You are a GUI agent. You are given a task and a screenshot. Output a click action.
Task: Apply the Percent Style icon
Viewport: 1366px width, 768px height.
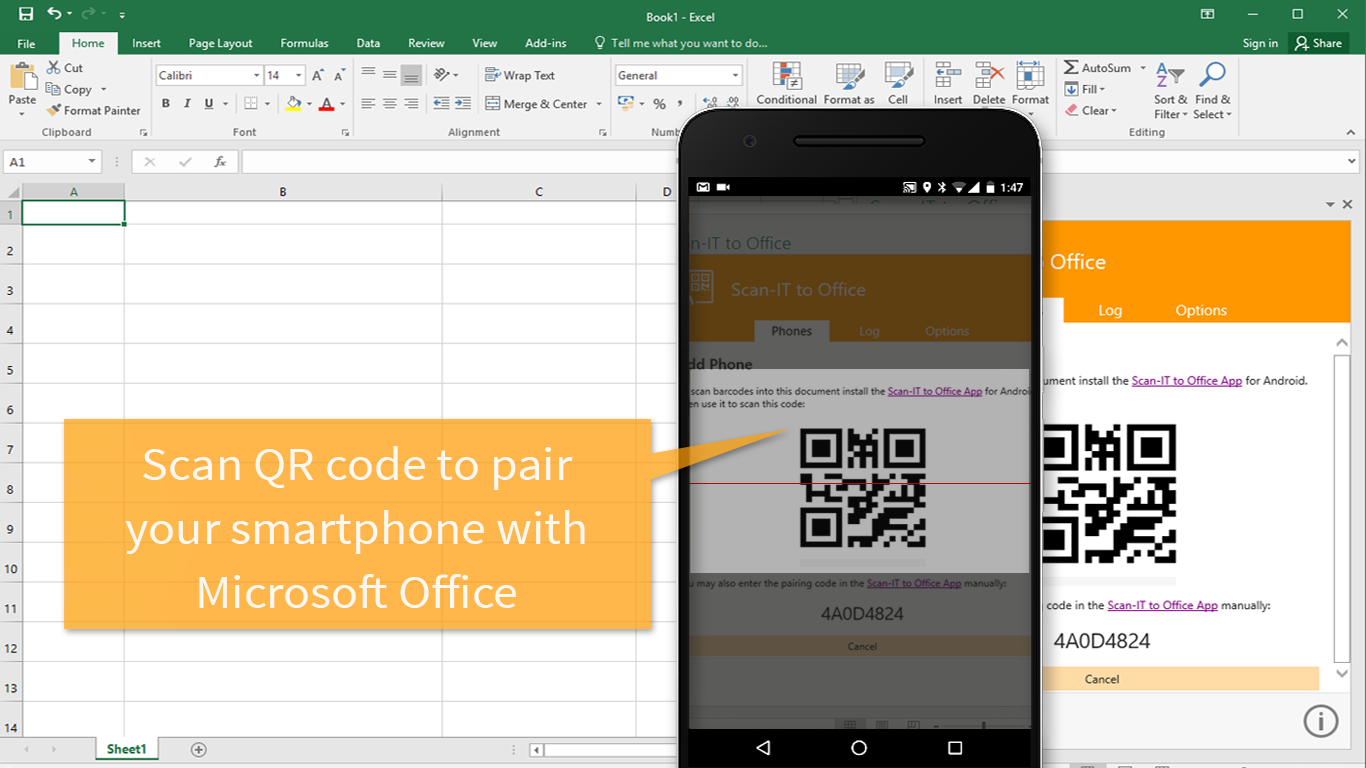point(659,103)
